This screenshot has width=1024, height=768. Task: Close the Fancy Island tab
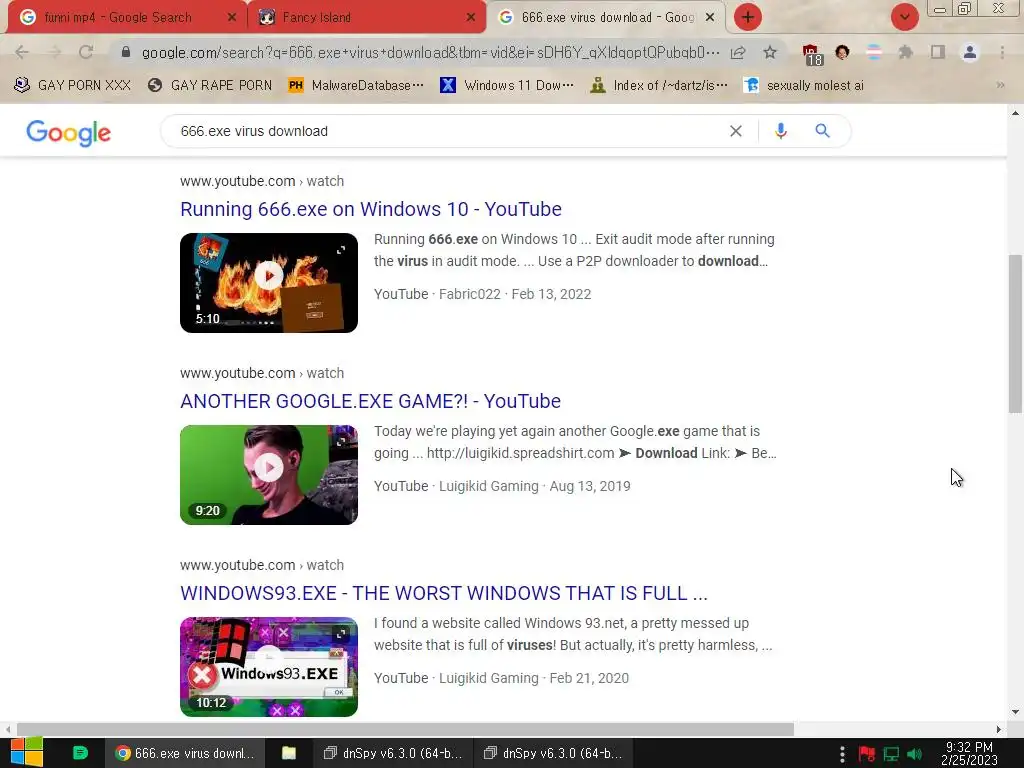[471, 18]
